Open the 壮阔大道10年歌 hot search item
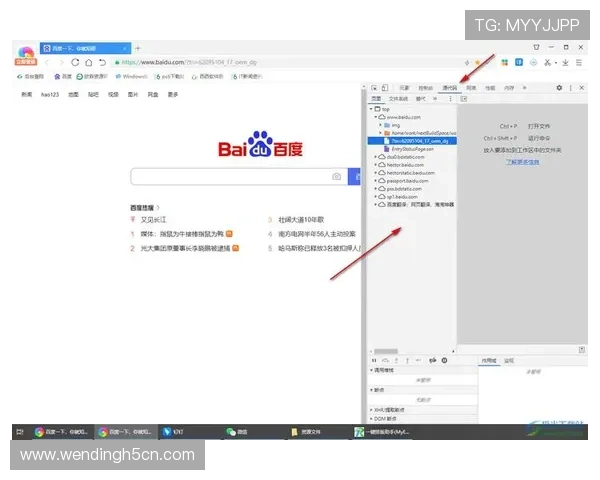The width and height of the screenshot is (600, 480). (x=301, y=220)
